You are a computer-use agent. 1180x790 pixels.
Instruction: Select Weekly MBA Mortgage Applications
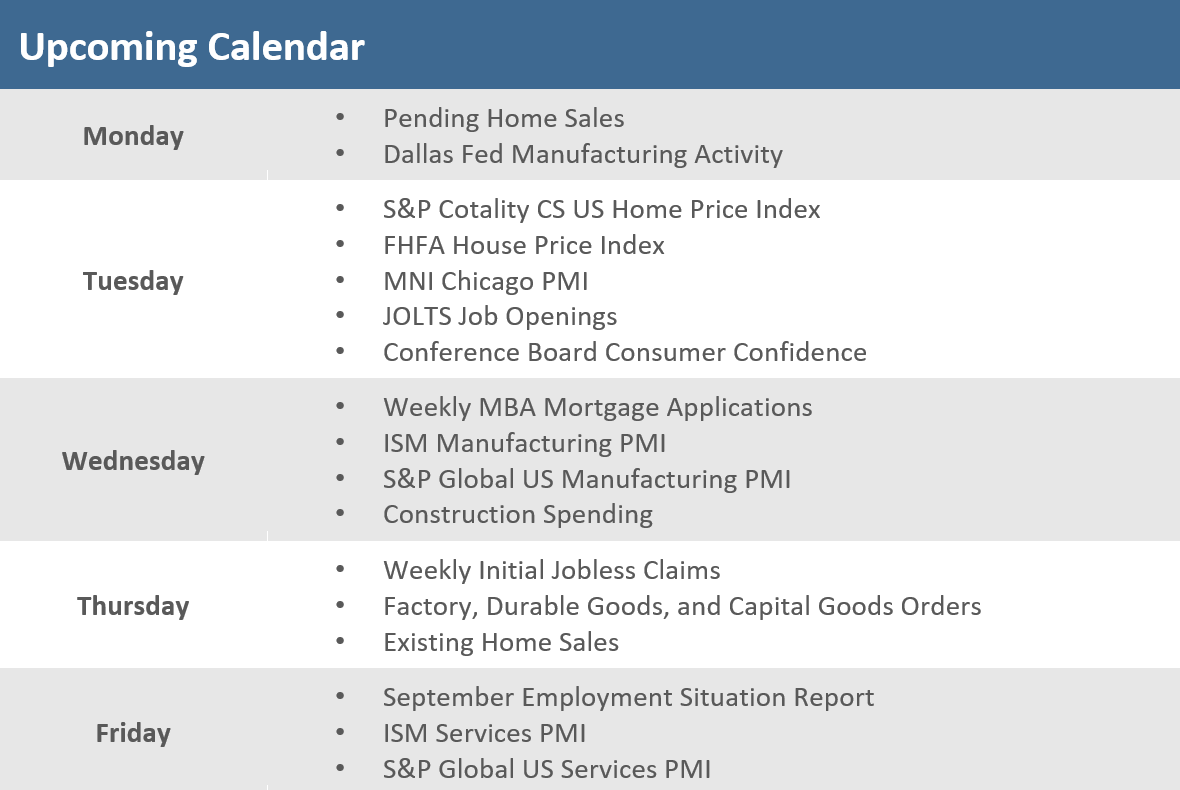(597, 408)
